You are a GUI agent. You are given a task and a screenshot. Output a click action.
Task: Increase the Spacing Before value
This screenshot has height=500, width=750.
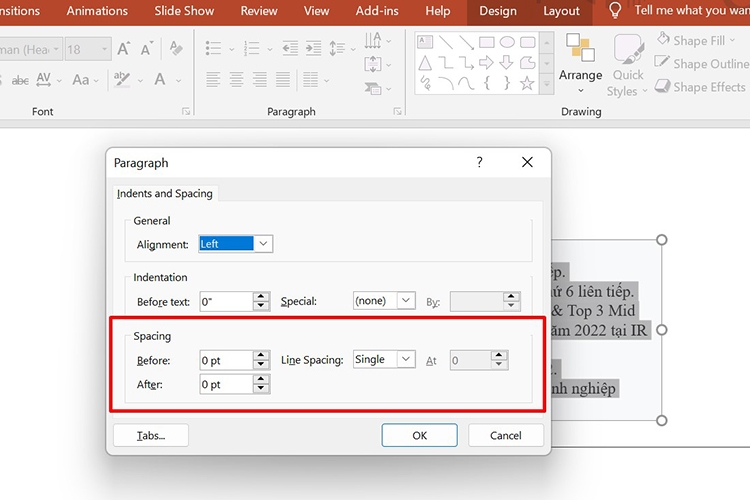coord(261,356)
